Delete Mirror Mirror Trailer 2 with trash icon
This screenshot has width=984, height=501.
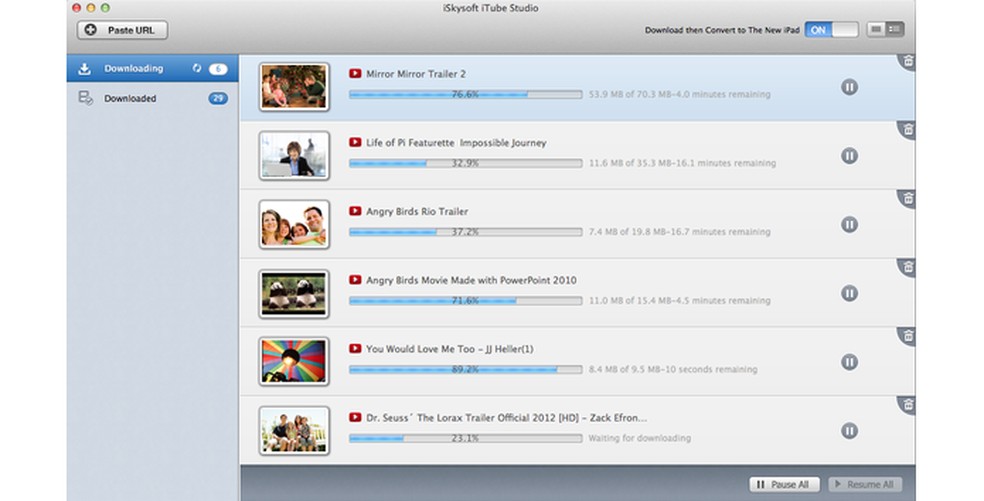pyautogui.click(x=907, y=62)
